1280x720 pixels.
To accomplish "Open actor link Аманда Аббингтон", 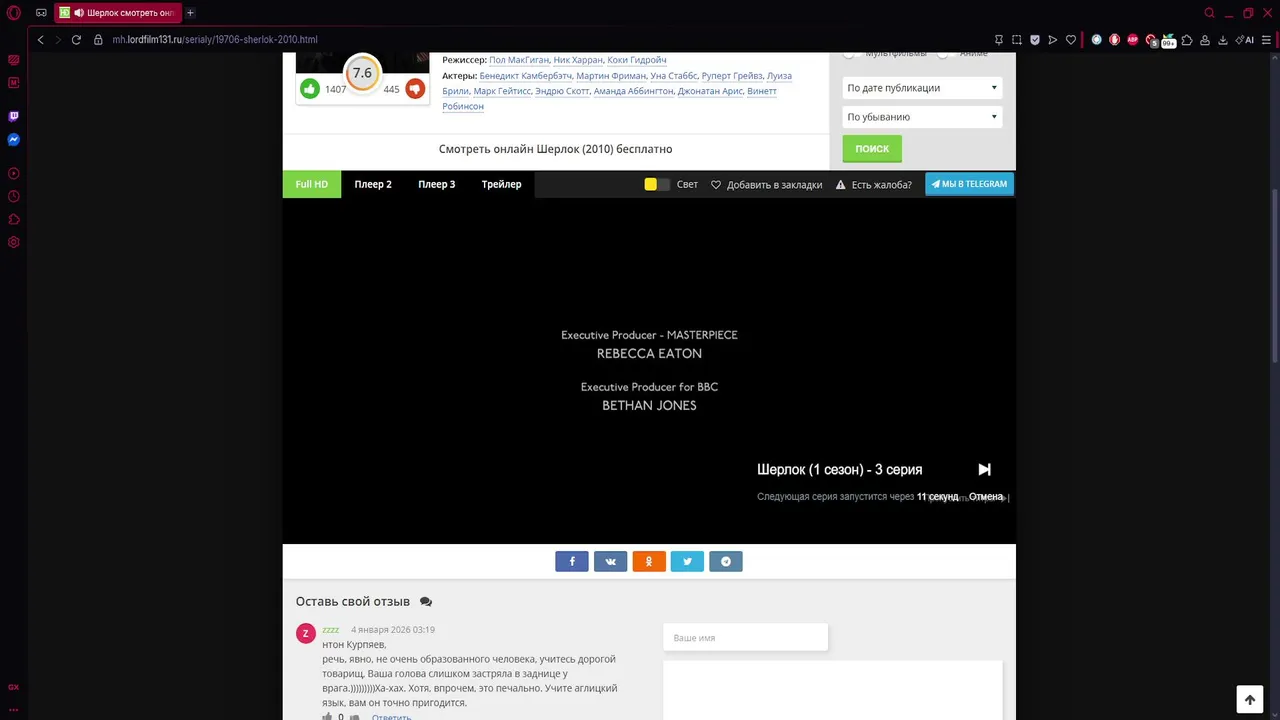I will (x=633, y=91).
